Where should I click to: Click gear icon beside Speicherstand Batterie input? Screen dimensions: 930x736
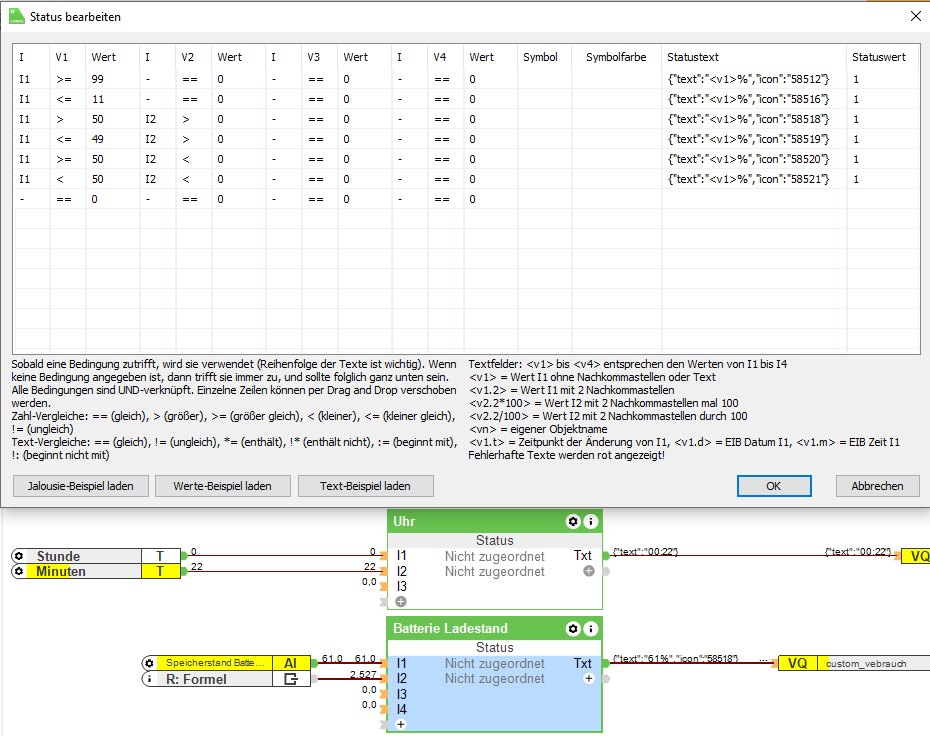[x=149, y=663]
